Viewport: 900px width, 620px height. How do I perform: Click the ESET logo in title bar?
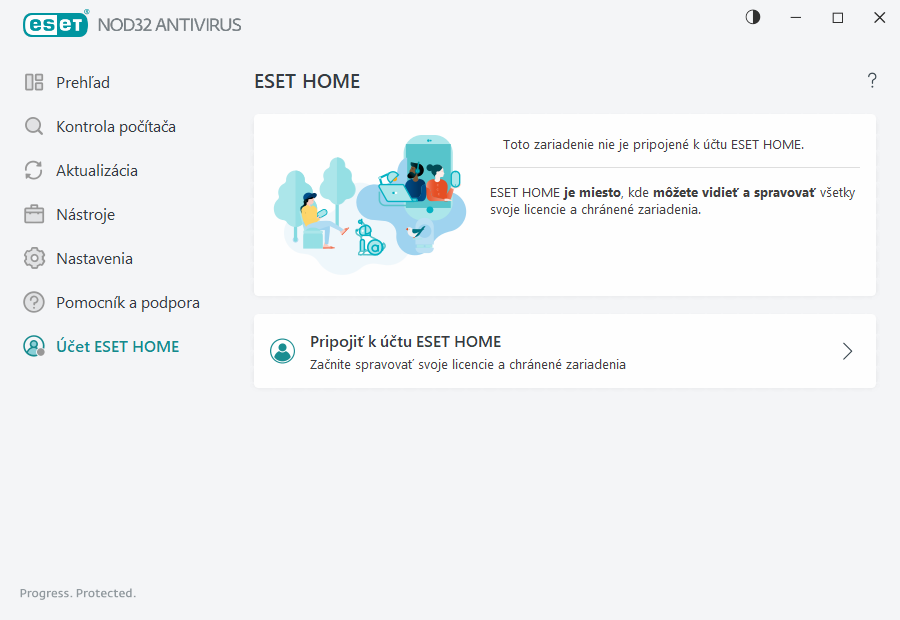(55, 23)
